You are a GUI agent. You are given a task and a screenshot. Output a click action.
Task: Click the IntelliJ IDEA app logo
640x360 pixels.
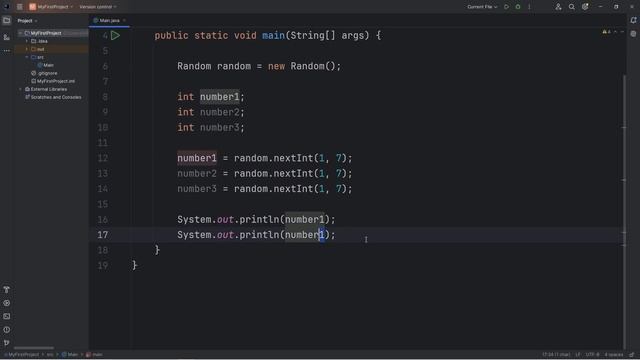tap(6, 7)
